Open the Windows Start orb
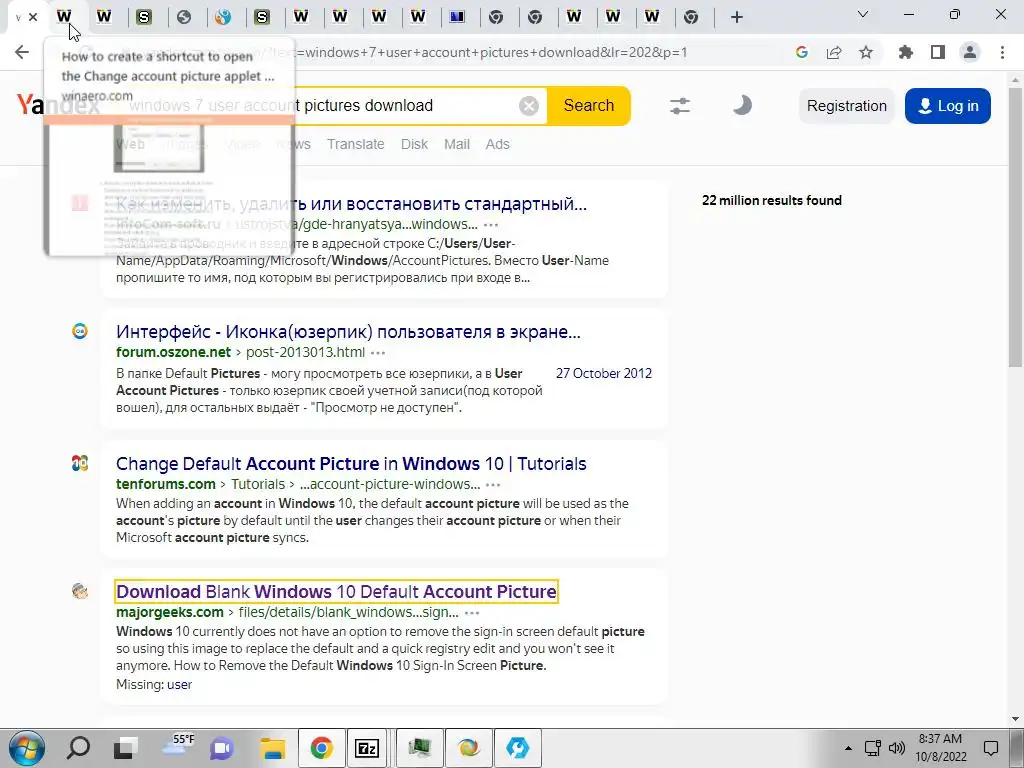The image size is (1024, 768). coord(26,748)
